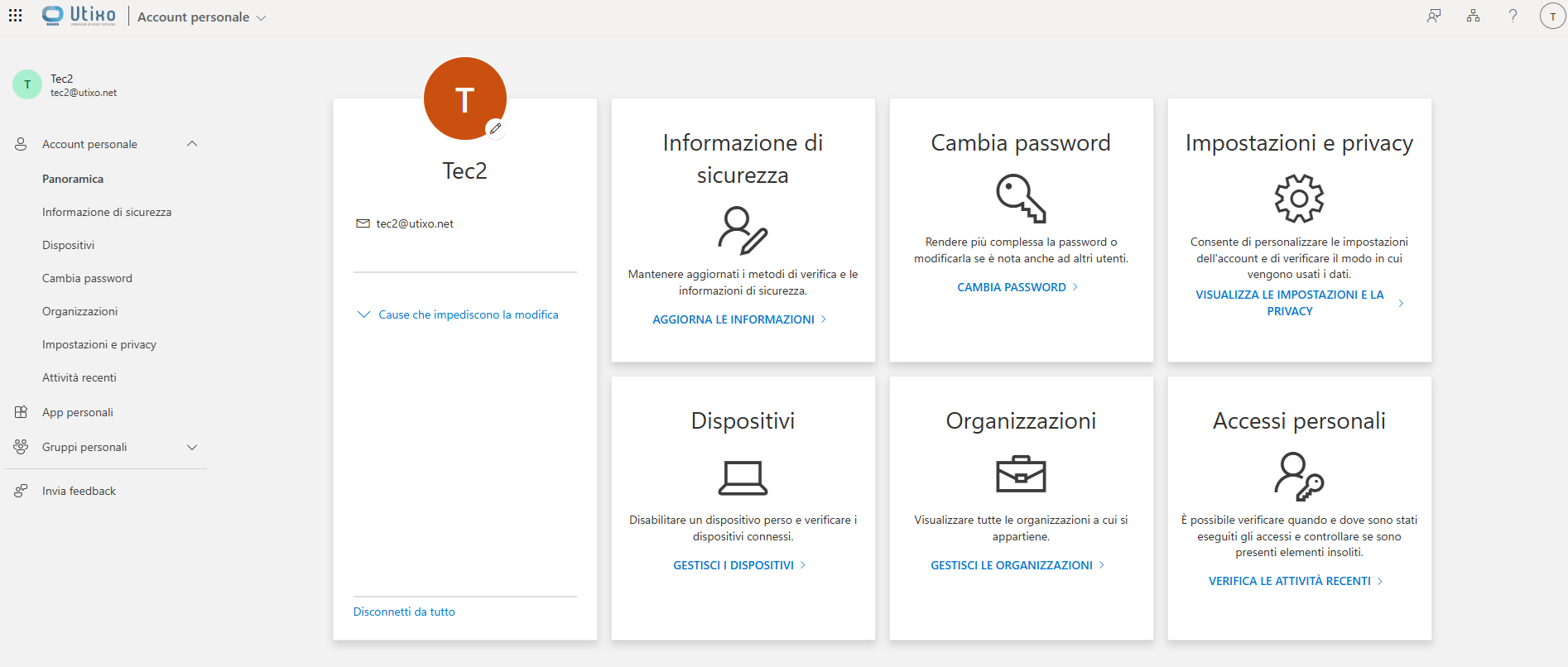Click Disconnetti da tutto link
The height and width of the screenshot is (667, 1568).
tap(404, 612)
